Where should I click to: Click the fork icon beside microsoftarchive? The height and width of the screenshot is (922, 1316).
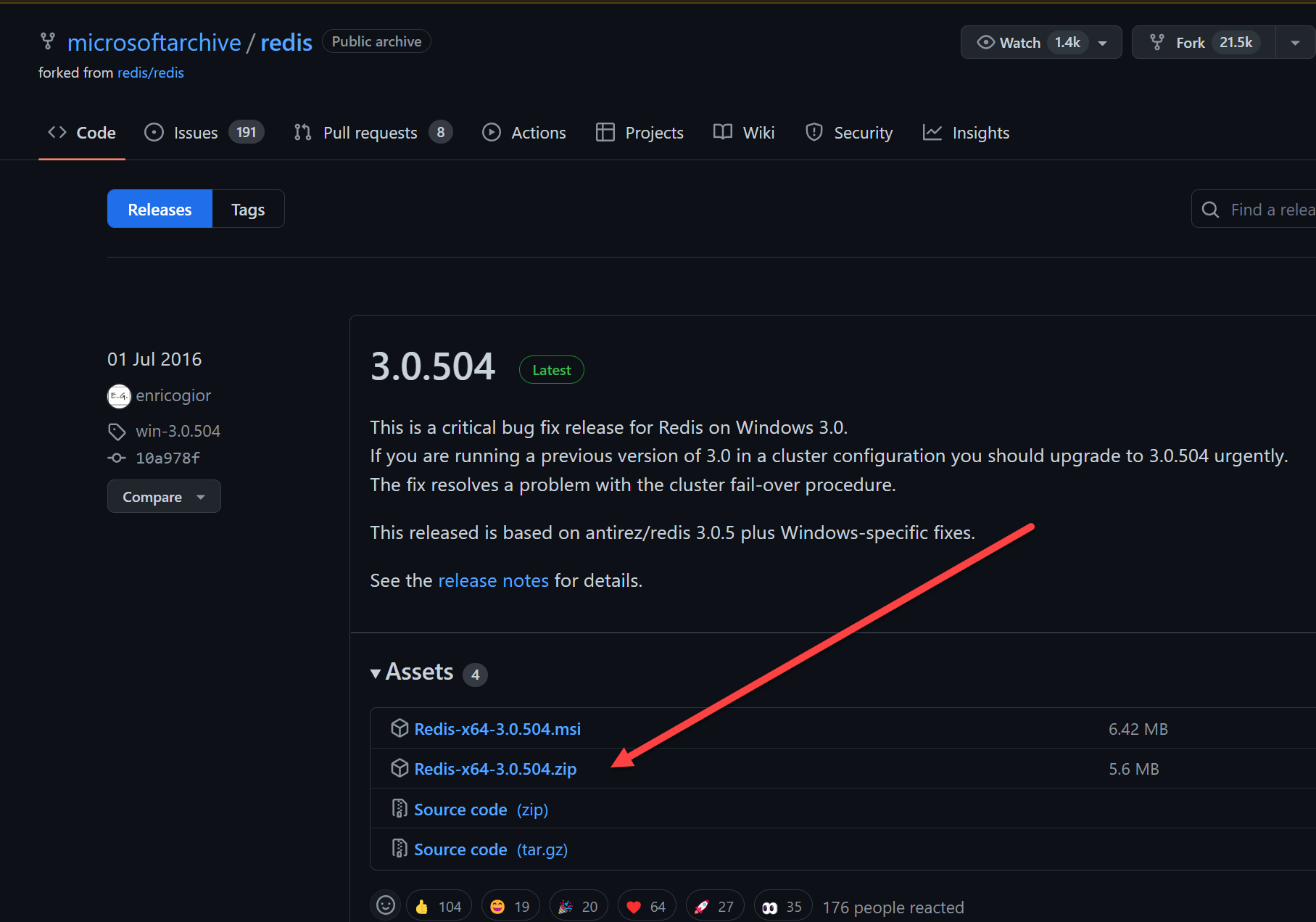coord(47,41)
